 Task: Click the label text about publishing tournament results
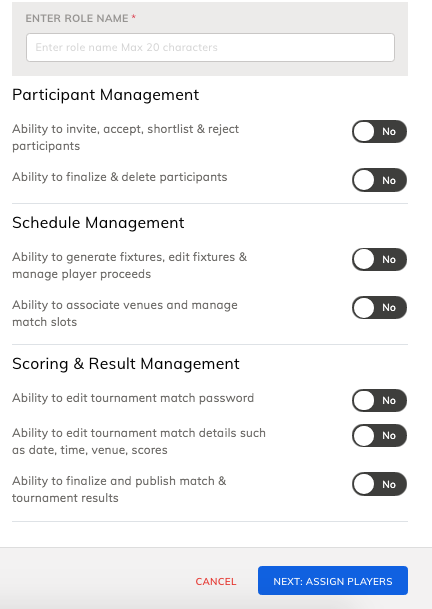point(119,489)
